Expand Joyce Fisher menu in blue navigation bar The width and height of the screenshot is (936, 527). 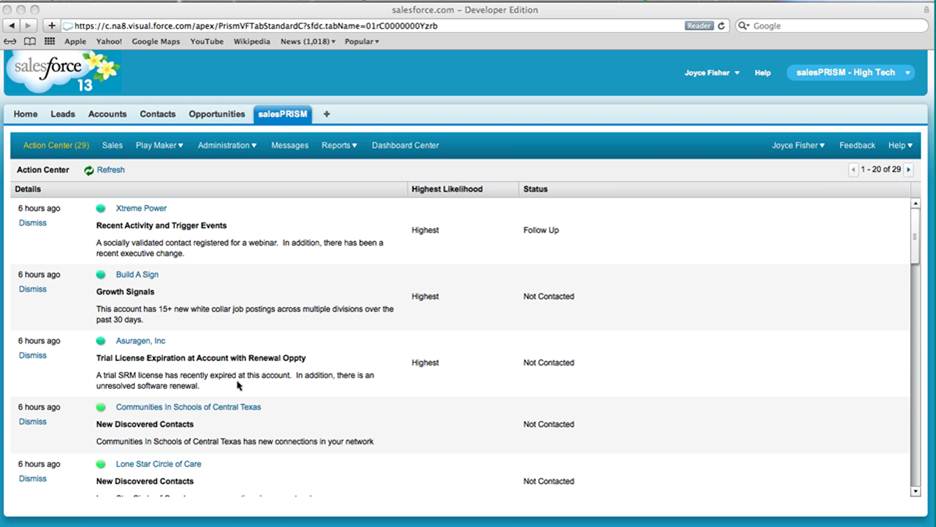point(798,146)
